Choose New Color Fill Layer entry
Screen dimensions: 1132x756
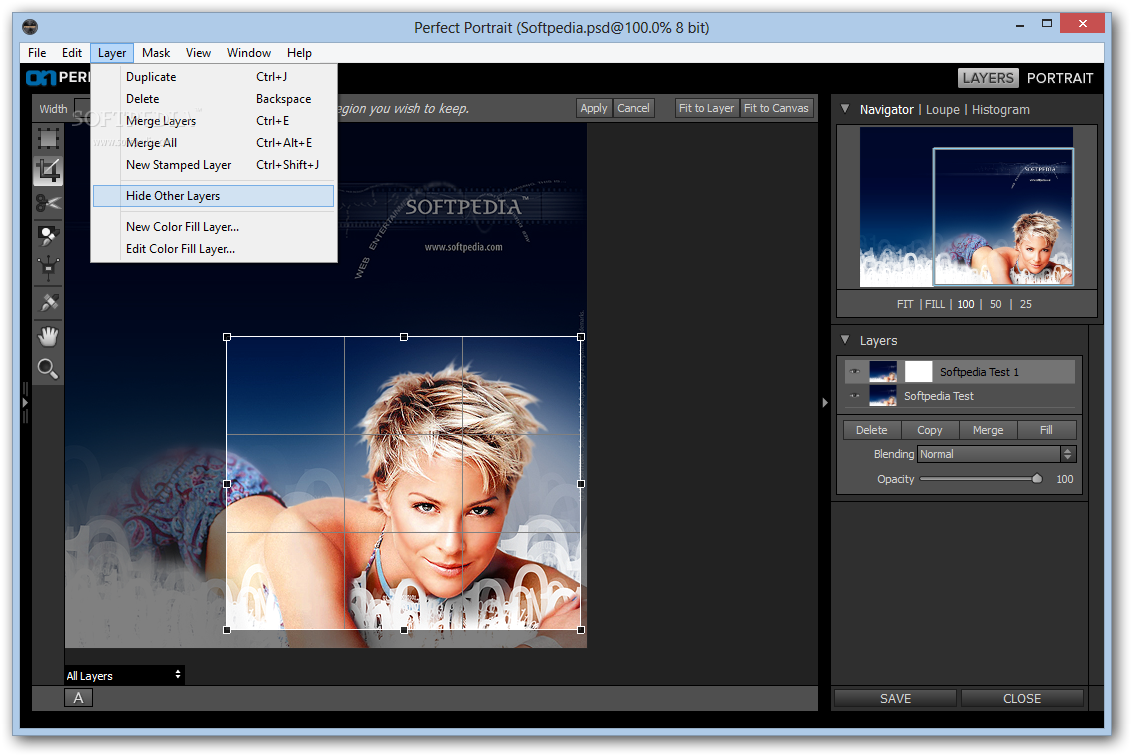coord(214,227)
